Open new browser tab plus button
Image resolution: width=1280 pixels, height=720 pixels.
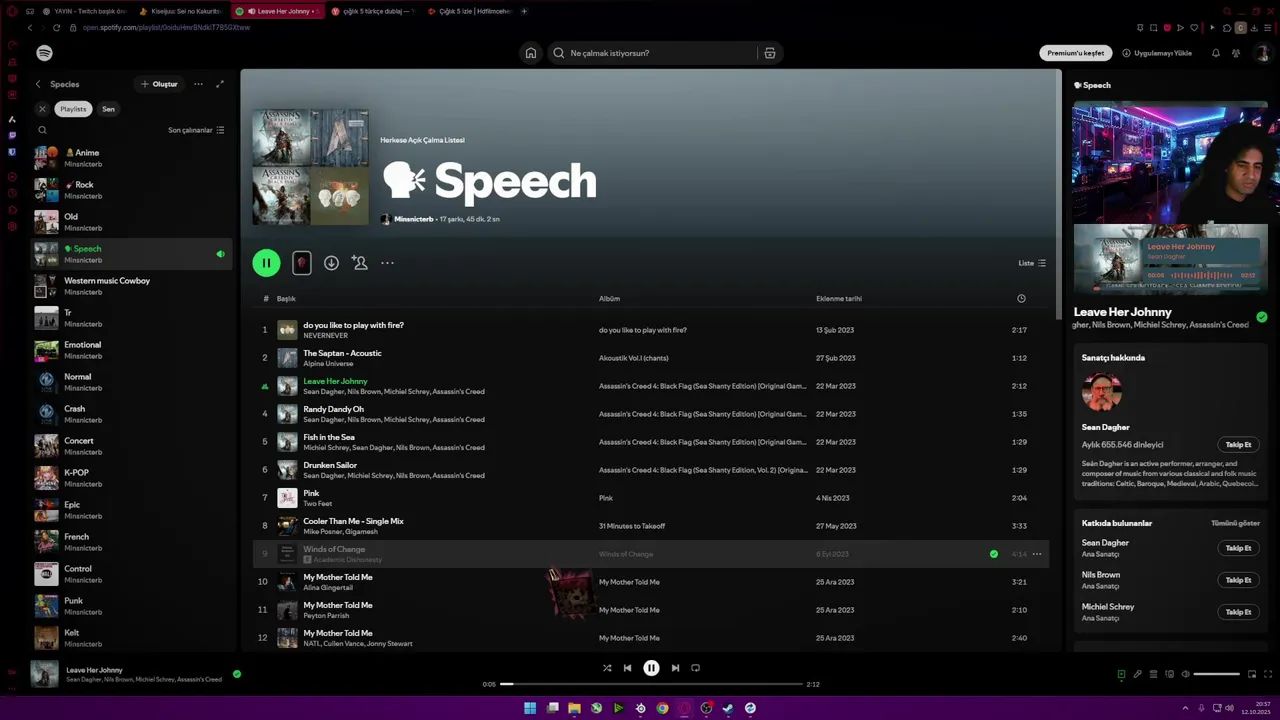524,11
